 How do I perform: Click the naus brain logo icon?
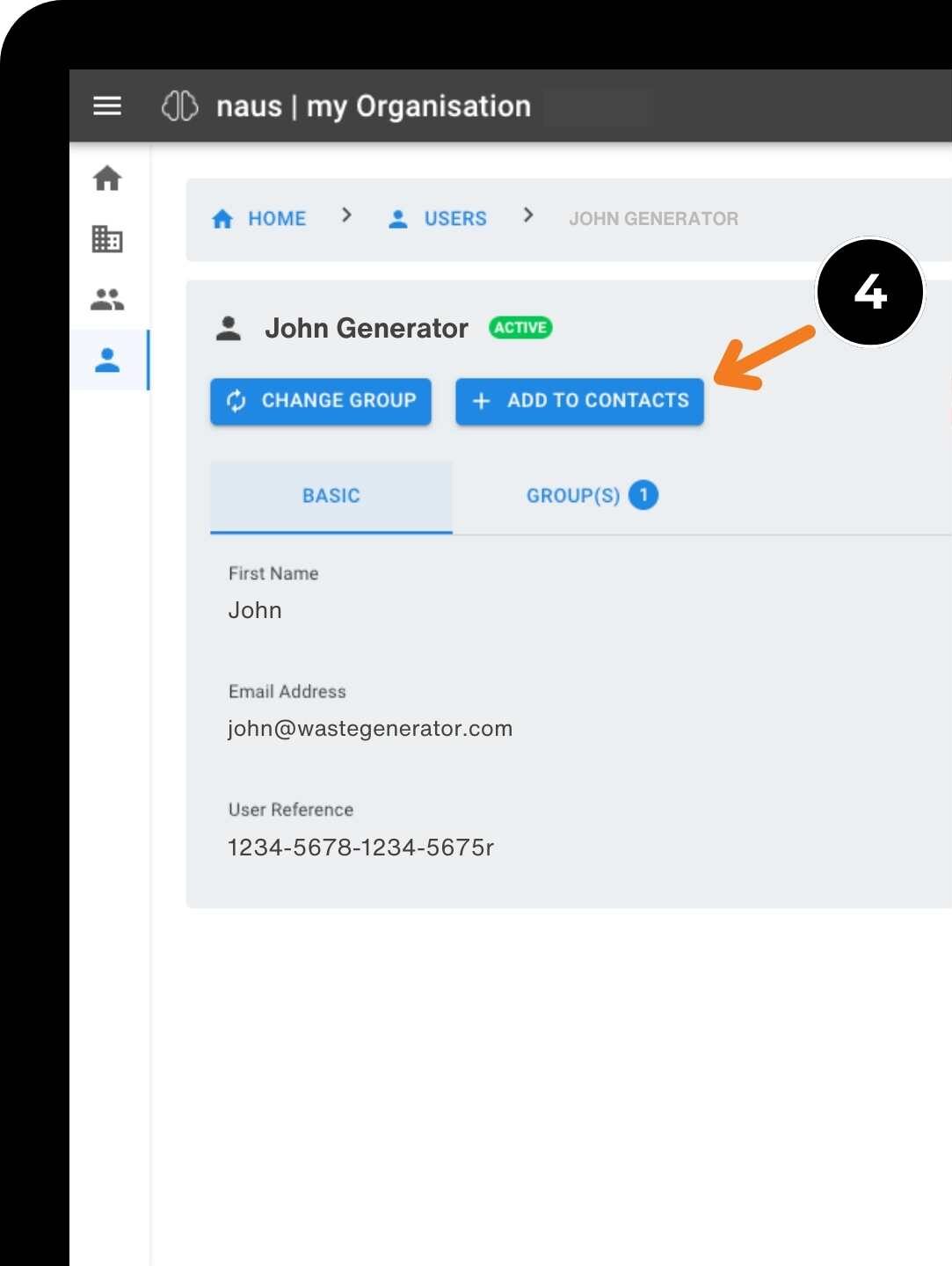point(180,105)
